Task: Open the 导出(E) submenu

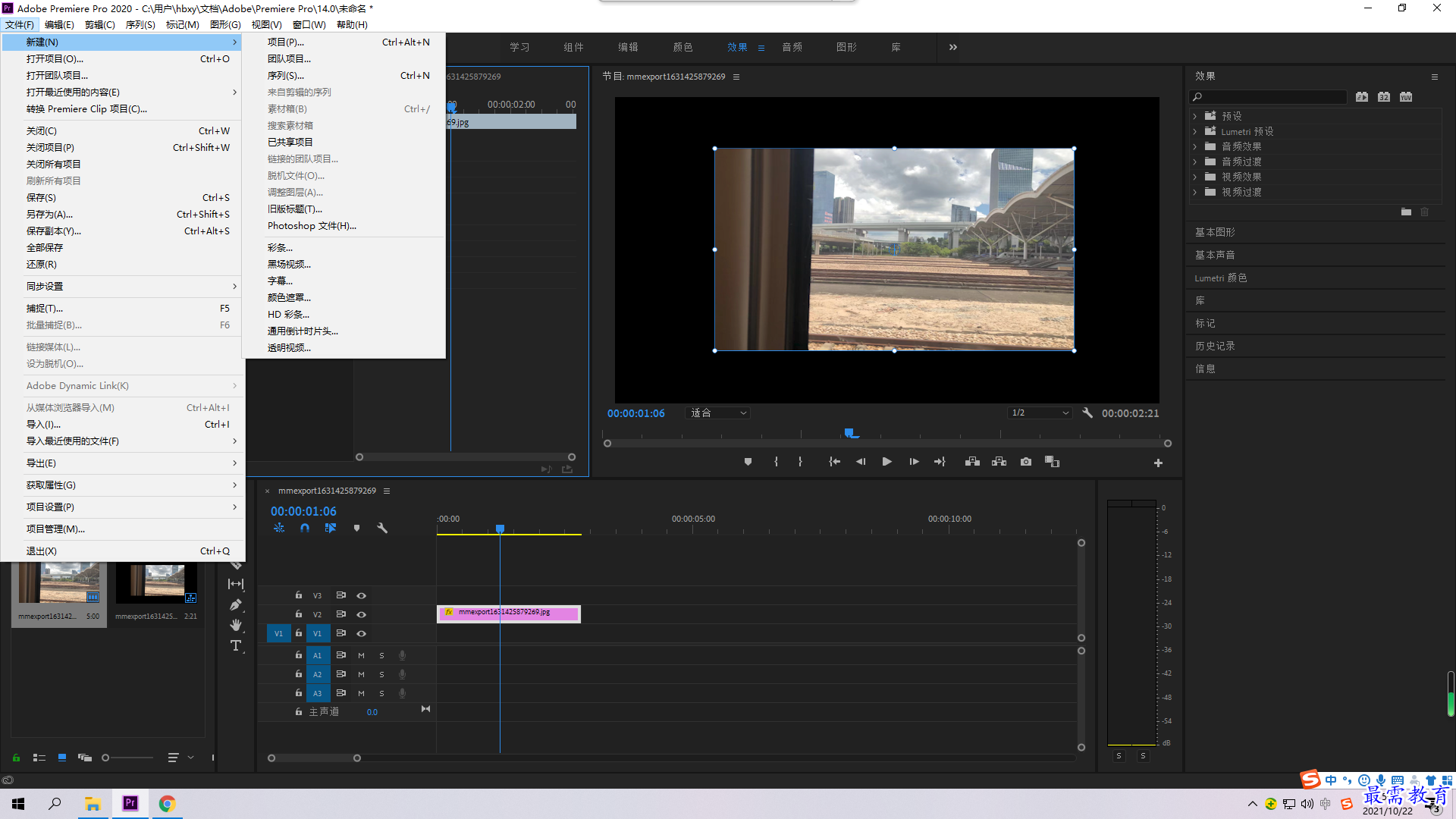Action: coord(123,463)
